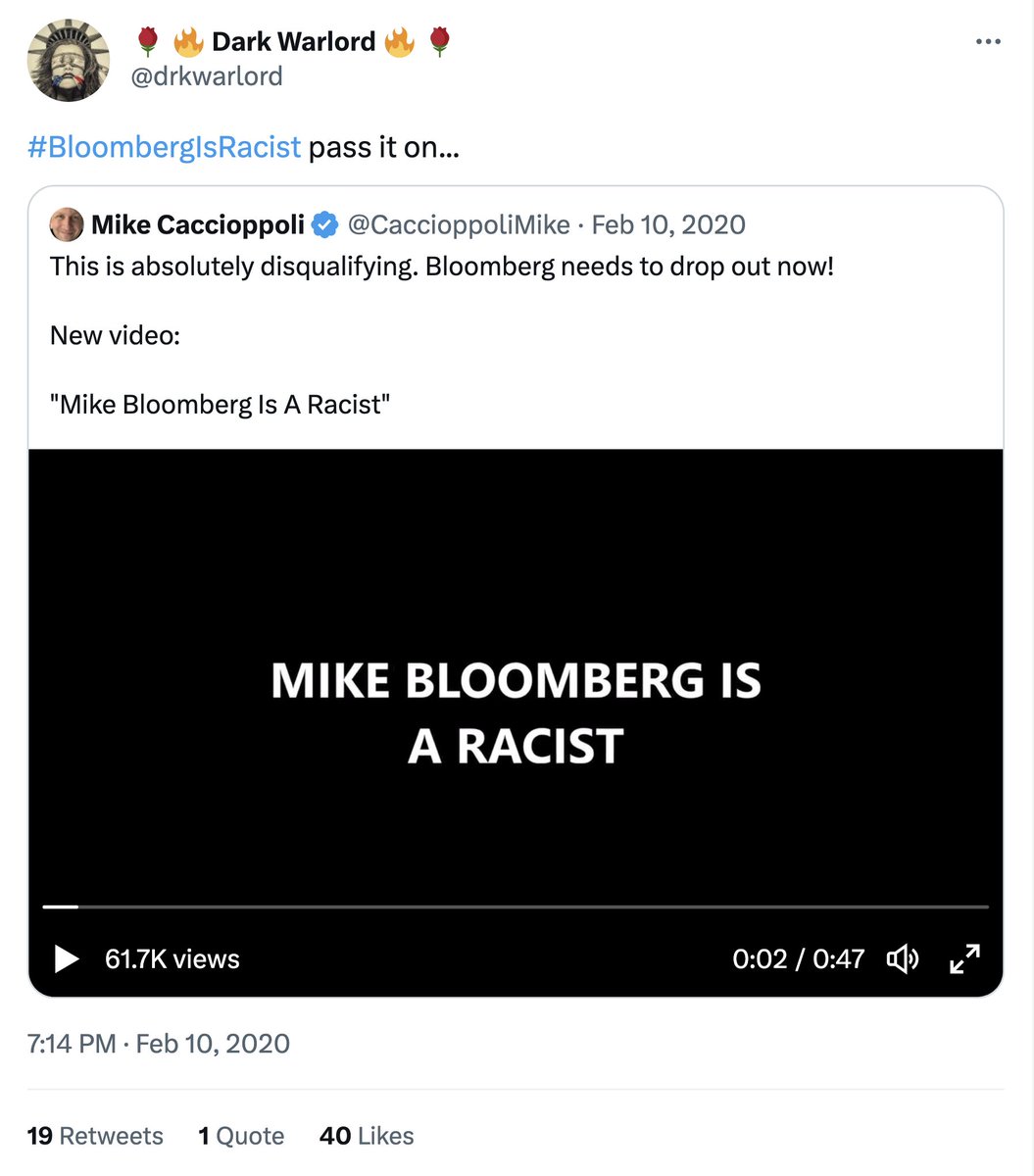Image resolution: width=1034 pixels, height=1176 pixels.
Task: View the 19 Retweets list
Action: coord(95,1136)
